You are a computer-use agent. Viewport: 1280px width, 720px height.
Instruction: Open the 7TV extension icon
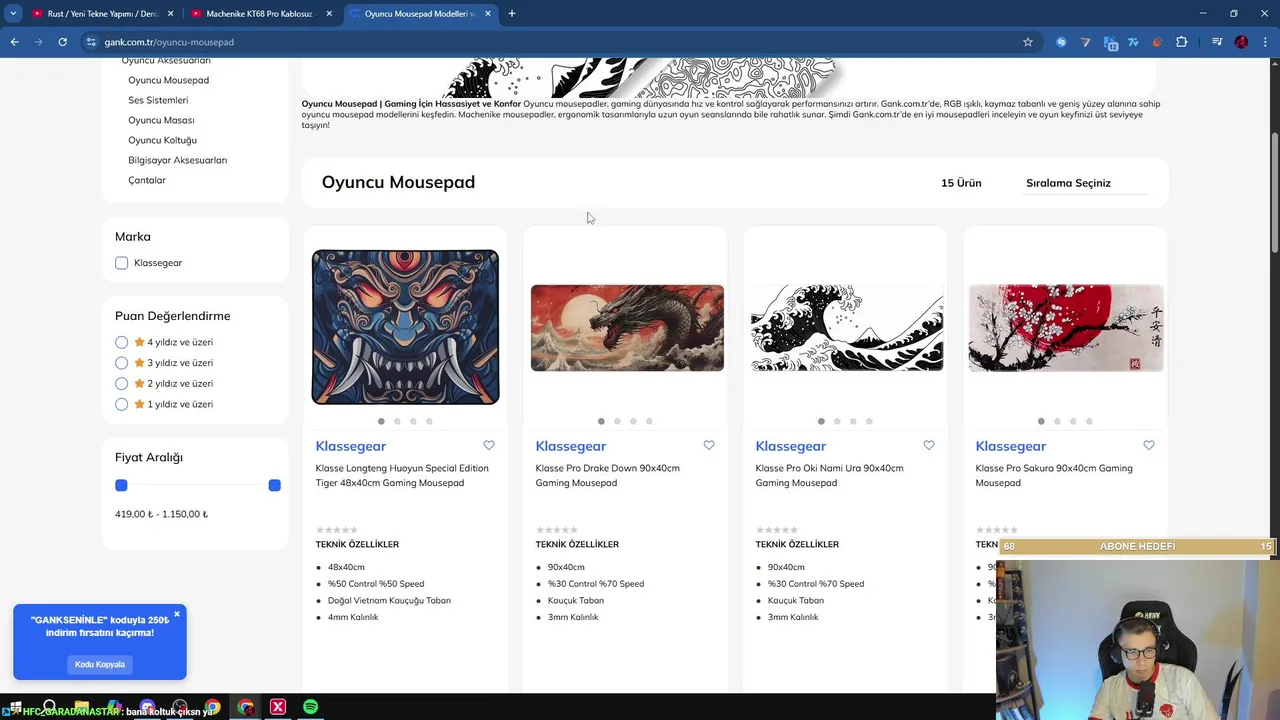tap(1133, 42)
